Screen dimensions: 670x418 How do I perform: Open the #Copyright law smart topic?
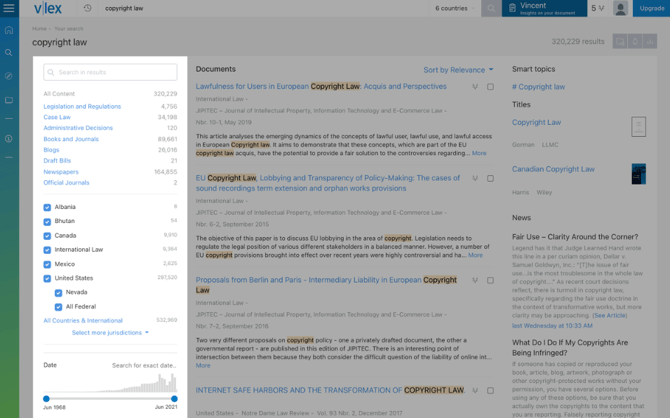click(538, 87)
